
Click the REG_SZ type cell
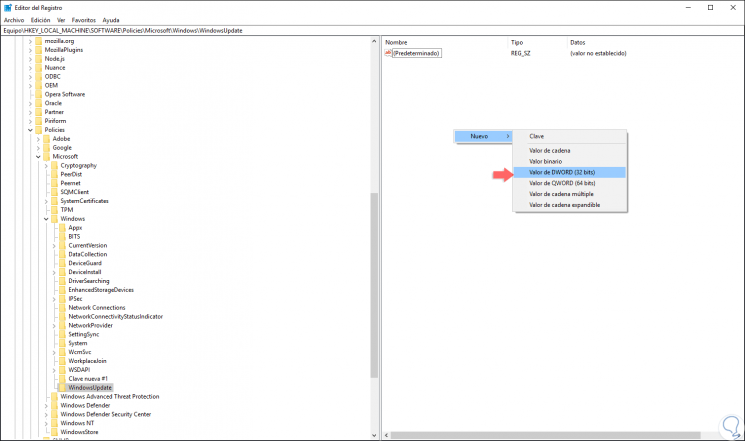click(520, 53)
